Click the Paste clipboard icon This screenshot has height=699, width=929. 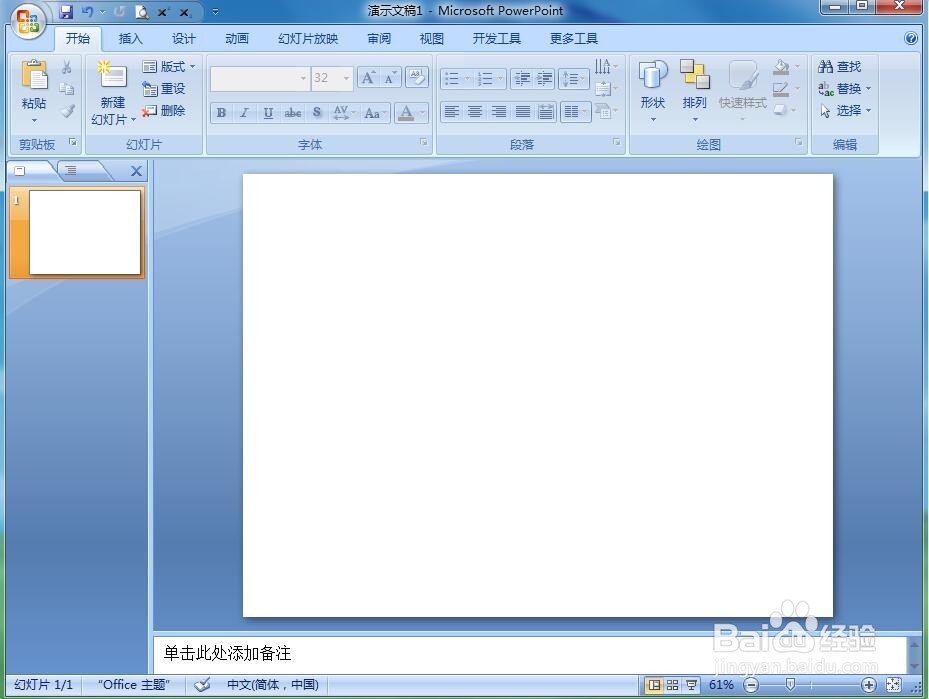click(34, 77)
